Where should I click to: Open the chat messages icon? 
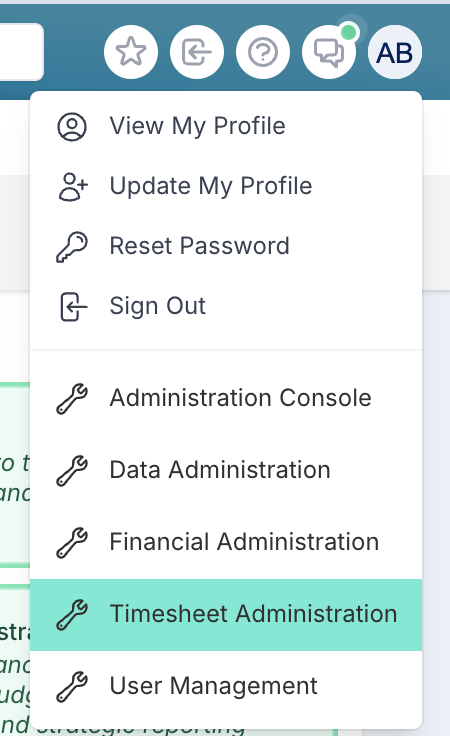coord(328,52)
